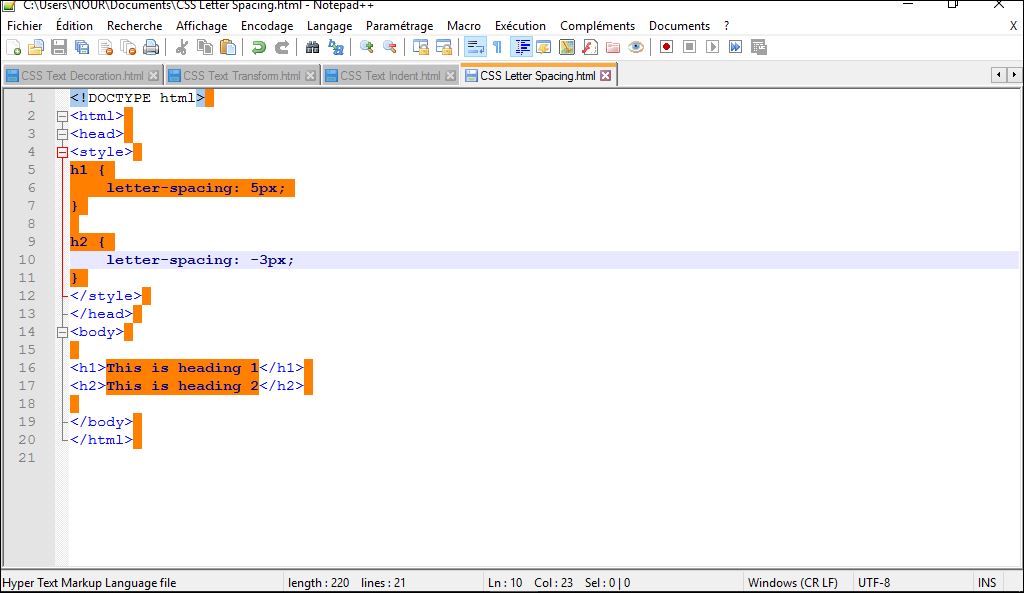Close the CSS Letter Spacing.html tab
The width and height of the screenshot is (1024, 593).
tap(606, 76)
